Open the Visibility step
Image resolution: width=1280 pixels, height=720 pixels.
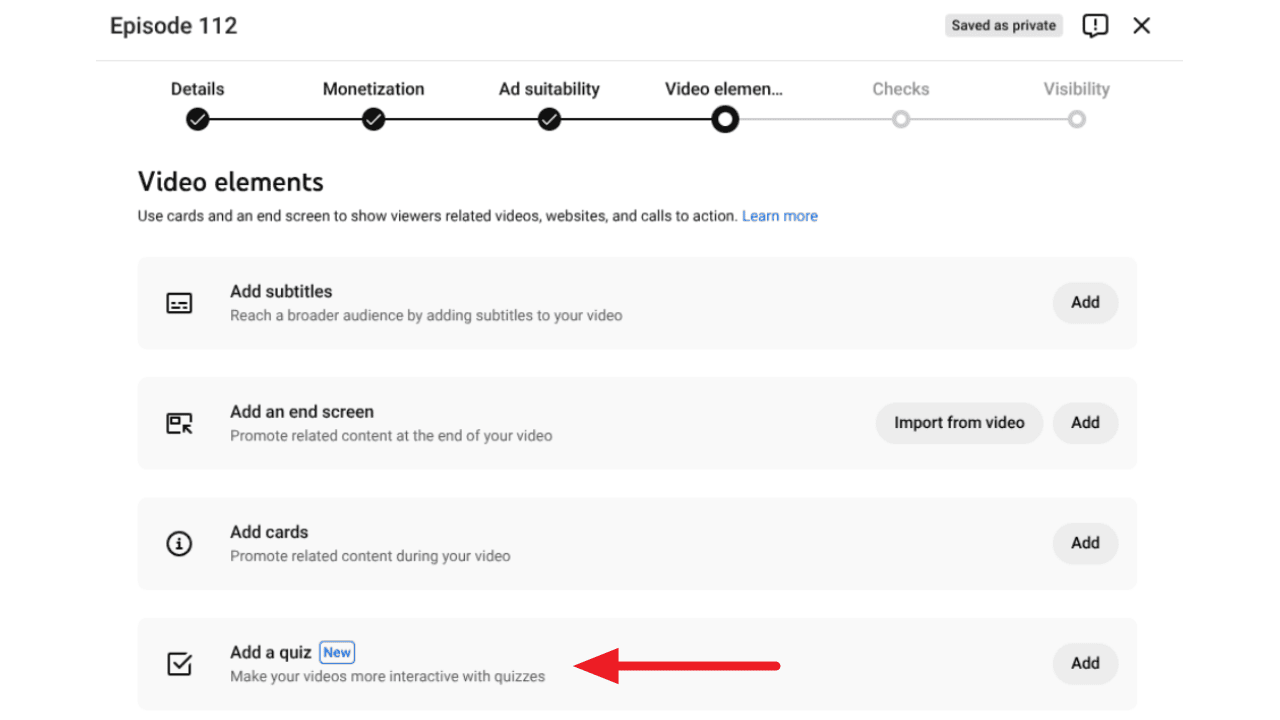point(1076,89)
